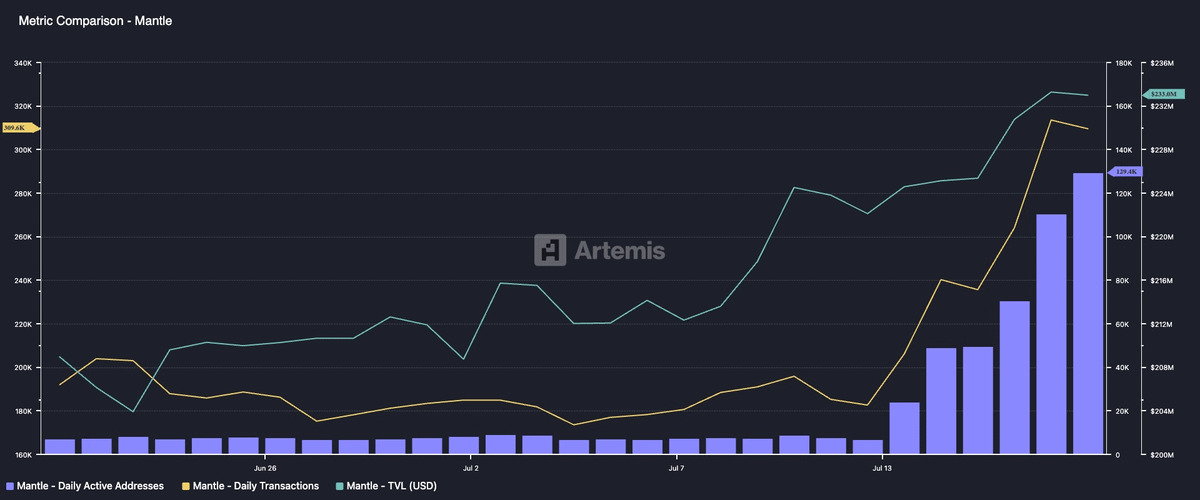Click the $220M right axis label
The image size is (1200, 500).
pyautogui.click(x=1161, y=237)
